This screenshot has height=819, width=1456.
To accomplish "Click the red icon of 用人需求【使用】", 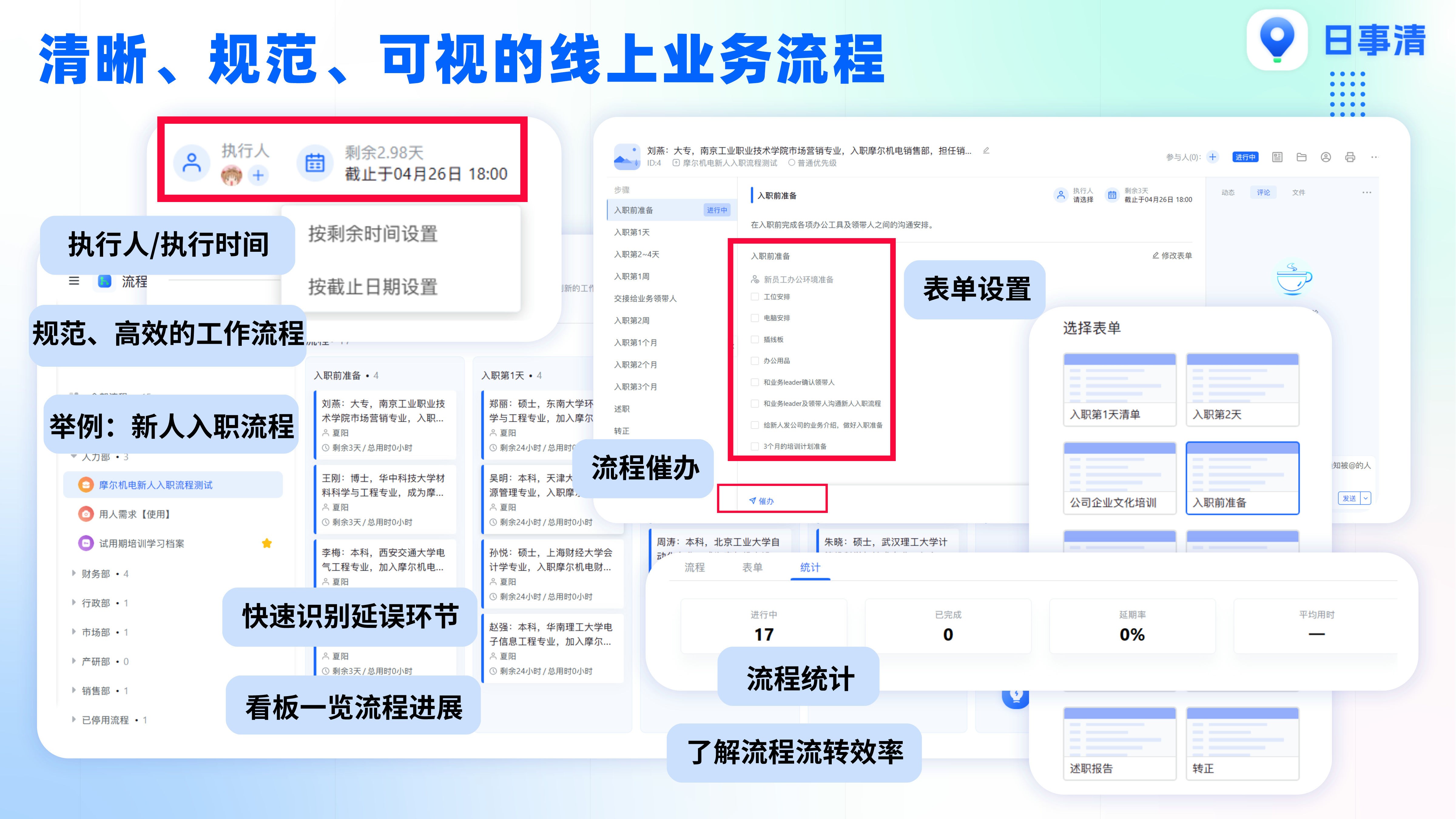I will click(x=85, y=514).
